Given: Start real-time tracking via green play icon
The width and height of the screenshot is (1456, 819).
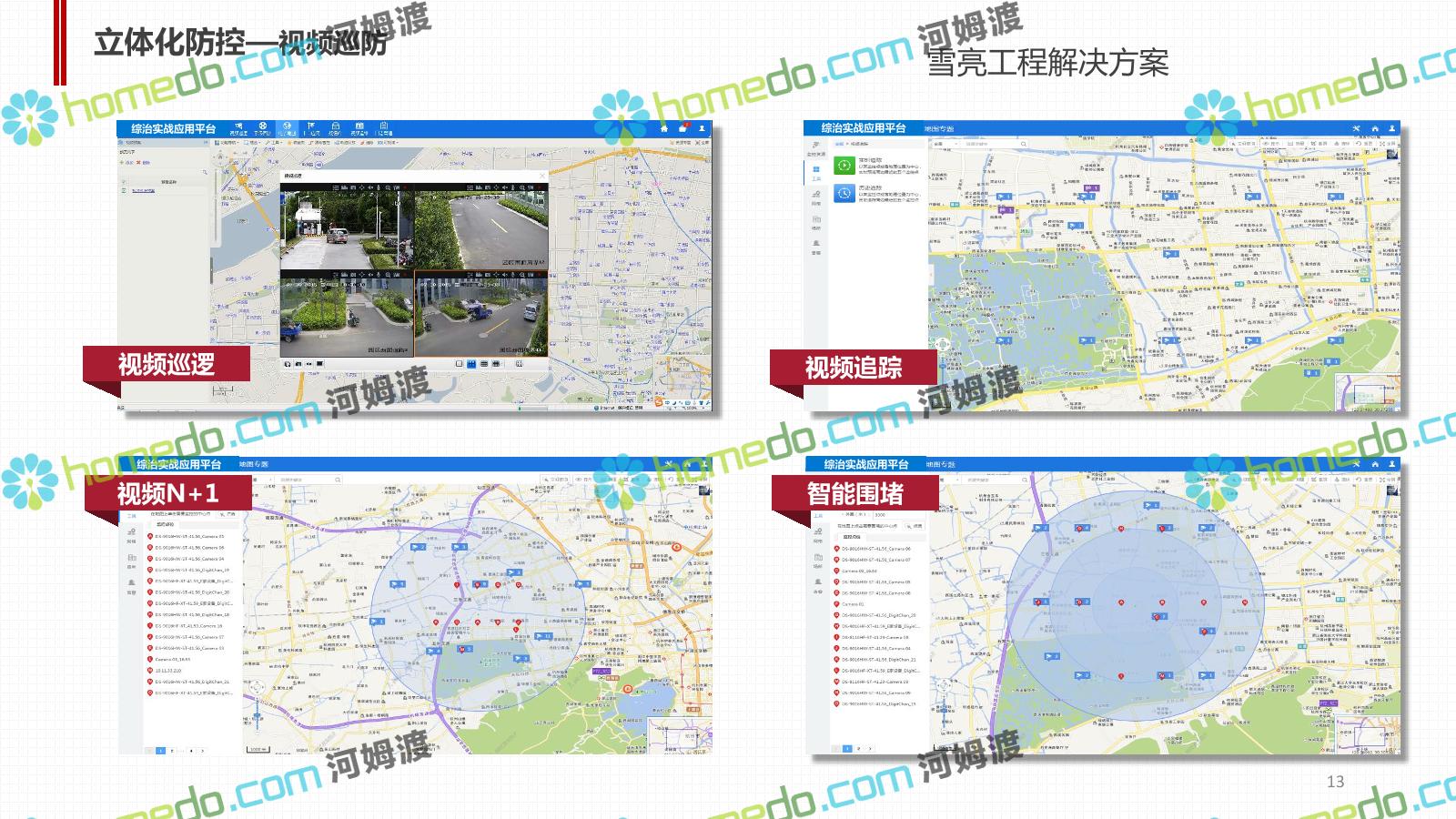Looking at the screenshot, I should (x=844, y=166).
